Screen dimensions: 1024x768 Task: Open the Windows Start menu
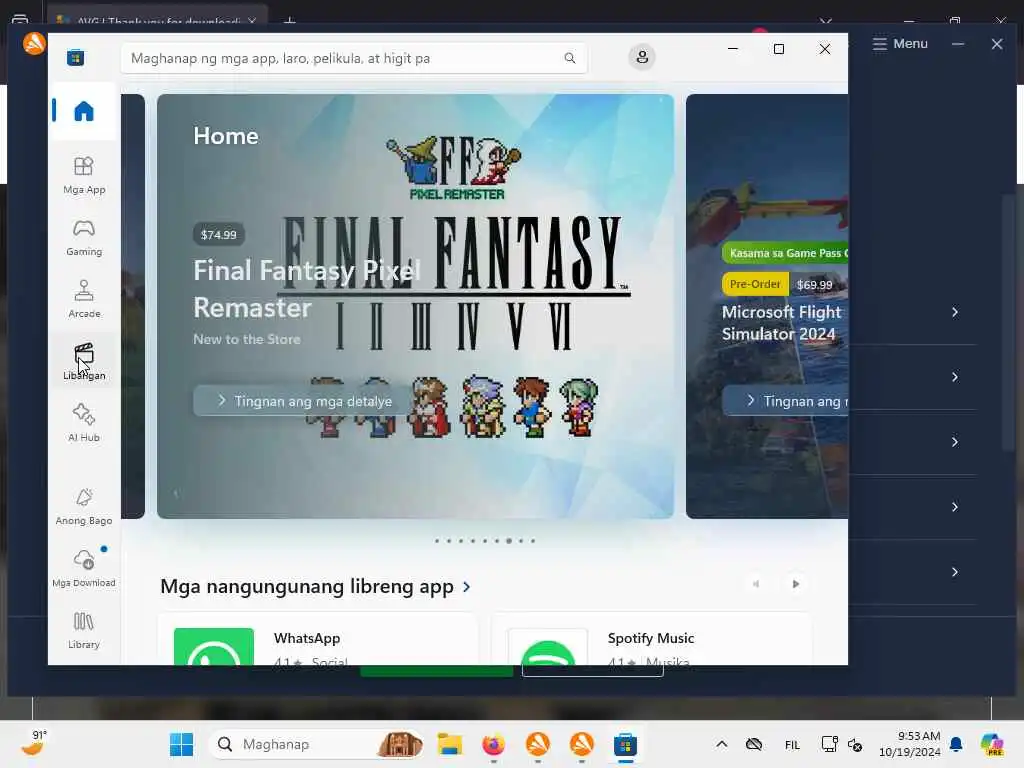click(182, 744)
